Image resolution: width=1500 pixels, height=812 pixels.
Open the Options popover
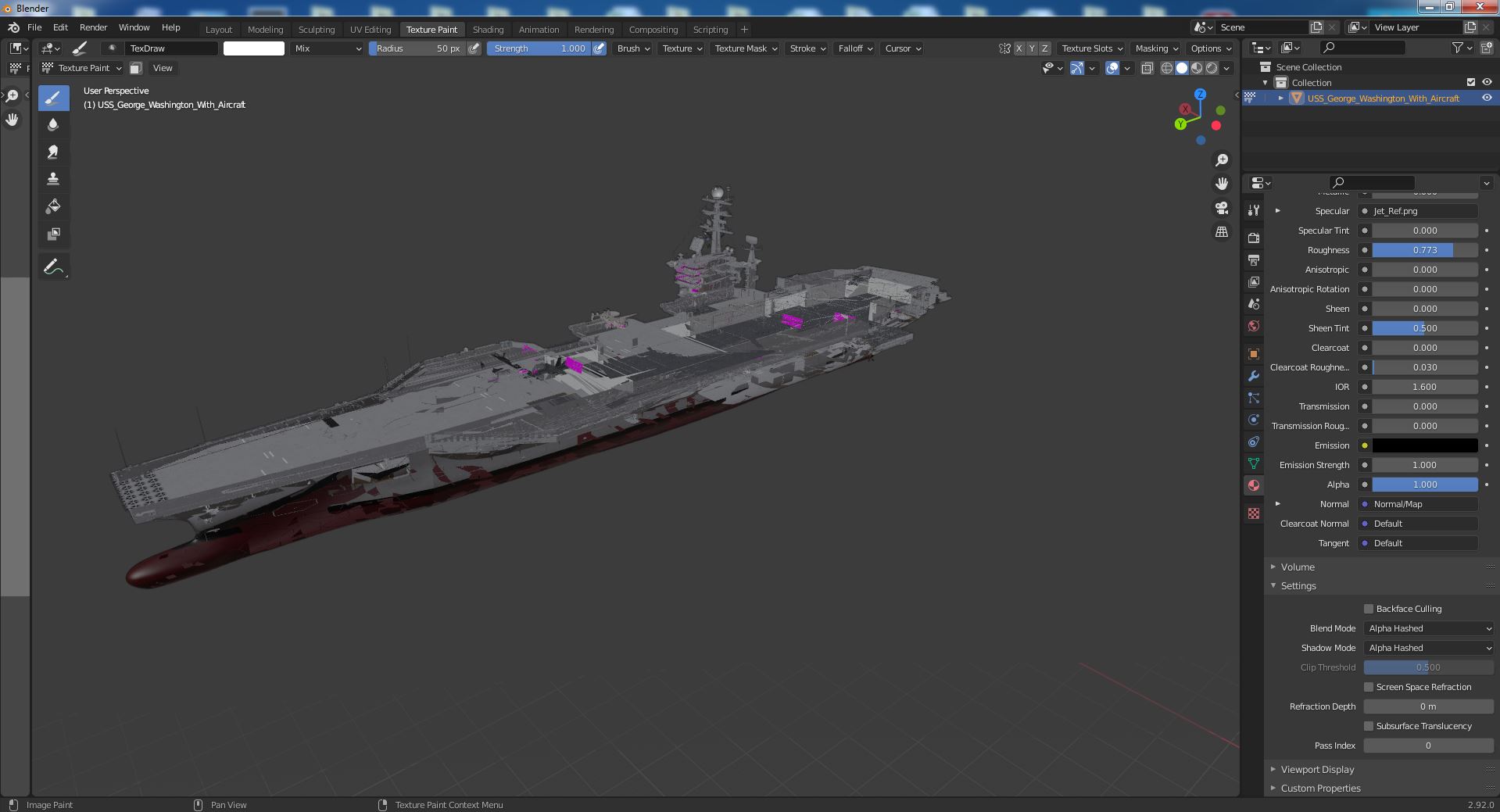click(1211, 48)
